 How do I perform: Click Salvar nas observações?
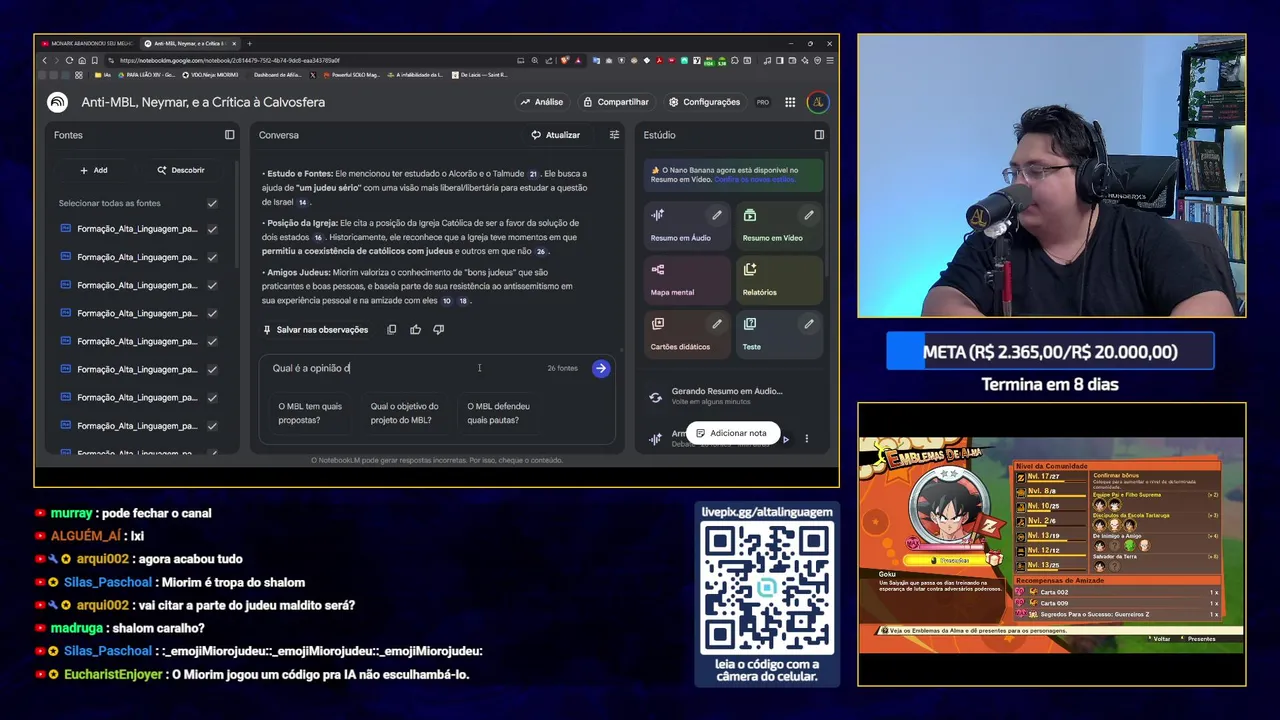pos(315,330)
